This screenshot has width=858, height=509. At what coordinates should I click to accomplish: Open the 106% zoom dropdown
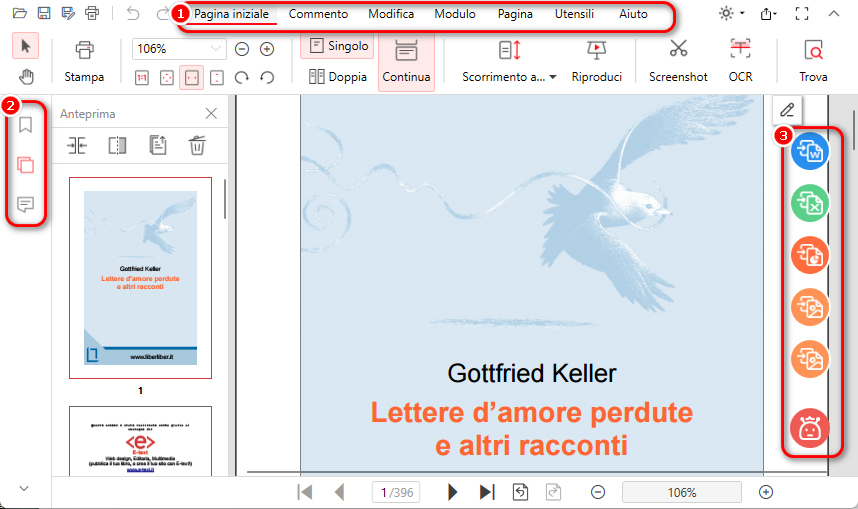click(179, 49)
